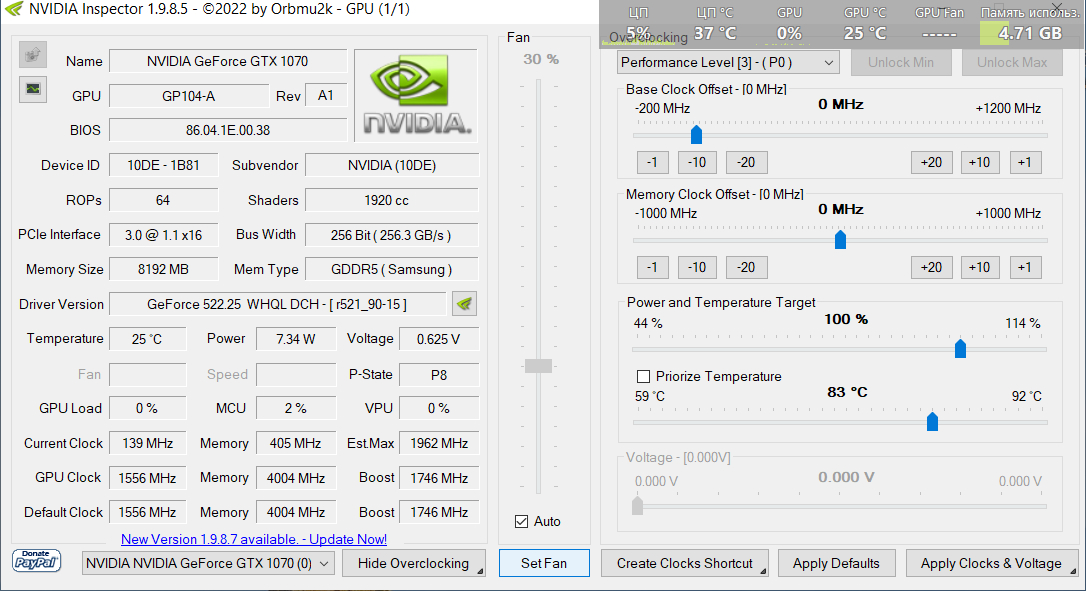1086x591 pixels.
Task: Click +10 under Memory Clock Offset
Action: 979,267
